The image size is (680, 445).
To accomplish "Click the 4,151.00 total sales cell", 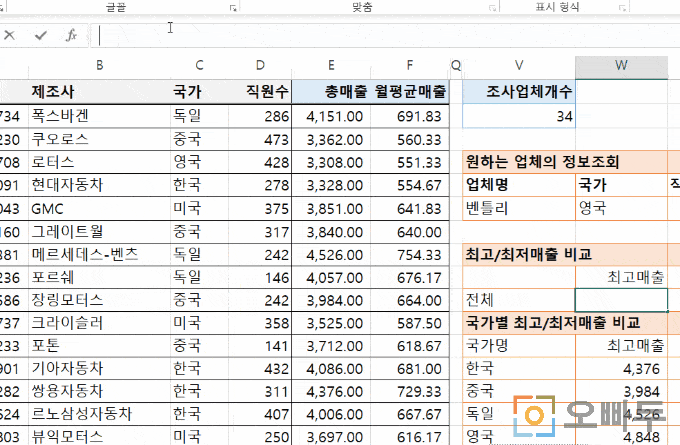I will click(x=331, y=116).
